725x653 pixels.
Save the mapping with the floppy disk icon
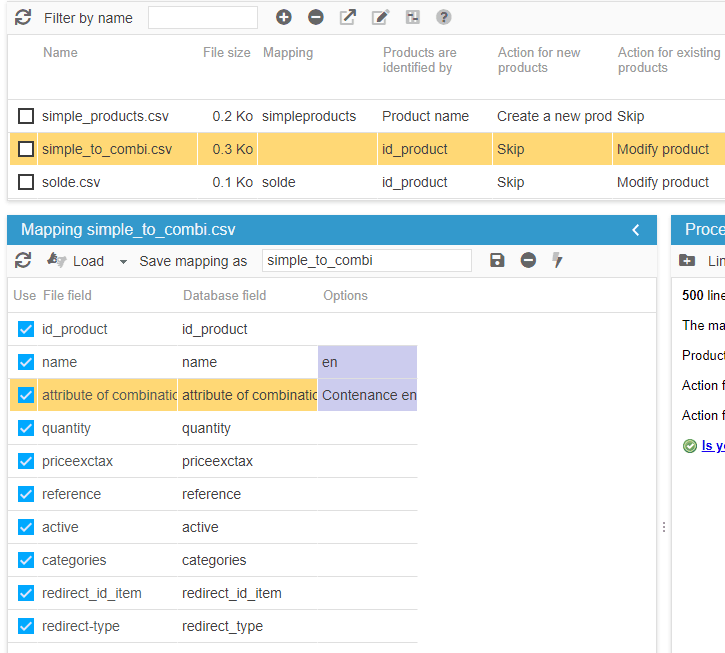tap(497, 260)
